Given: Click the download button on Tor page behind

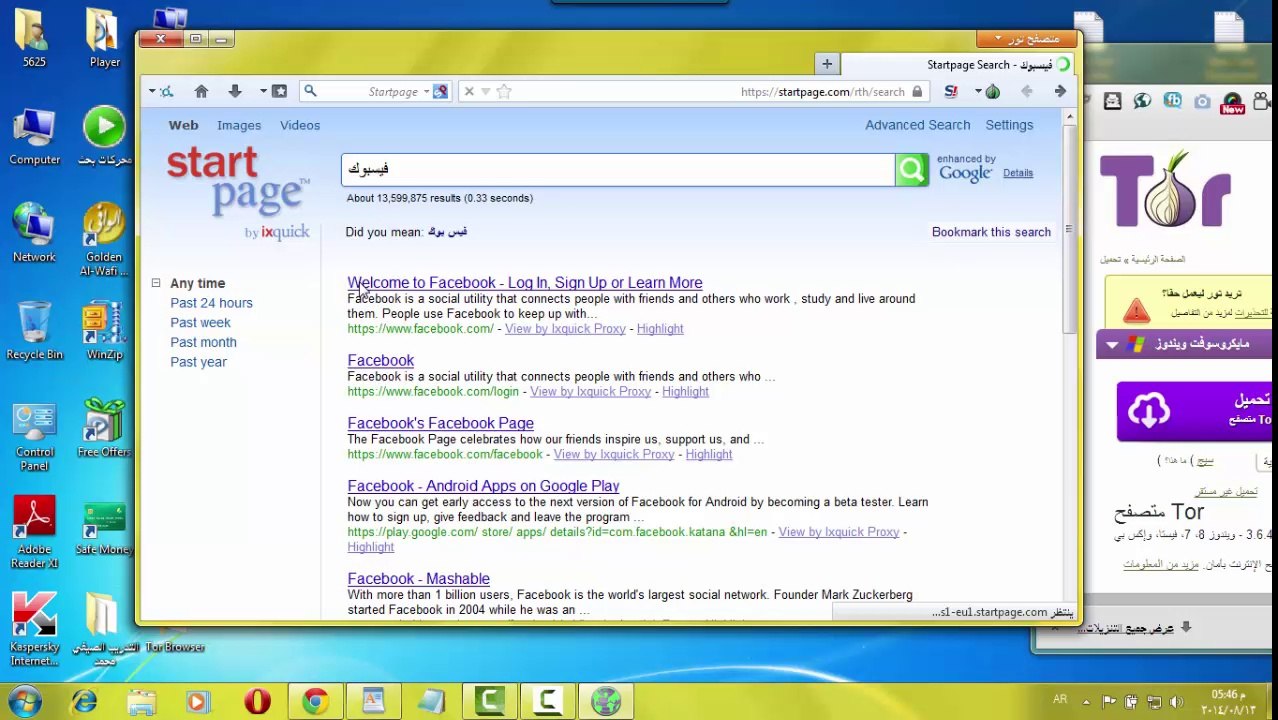Looking at the screenshot, I should [1194, 410].
